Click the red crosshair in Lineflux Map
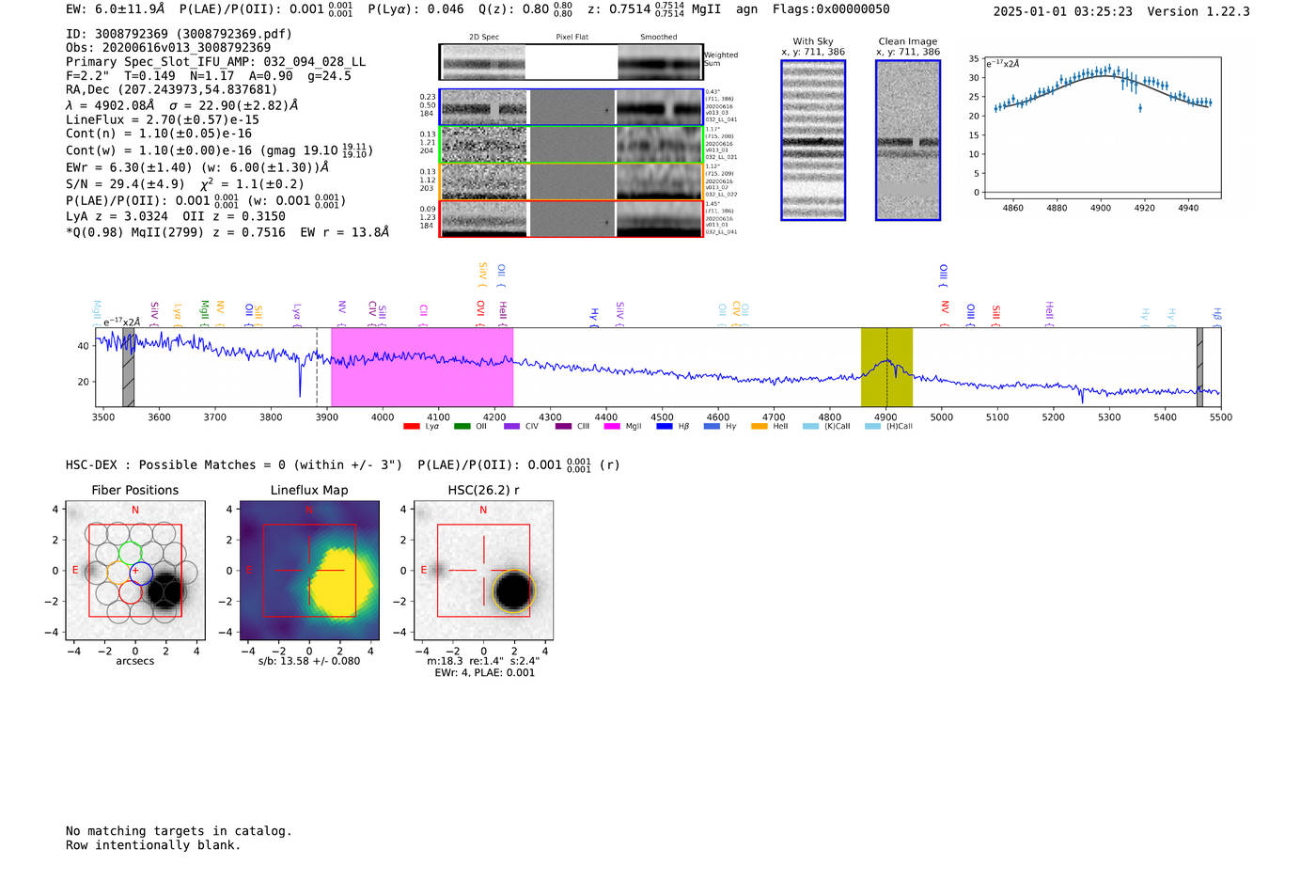Image resolution: width=1316 pixels, height=896 pixels. point(308,571)
